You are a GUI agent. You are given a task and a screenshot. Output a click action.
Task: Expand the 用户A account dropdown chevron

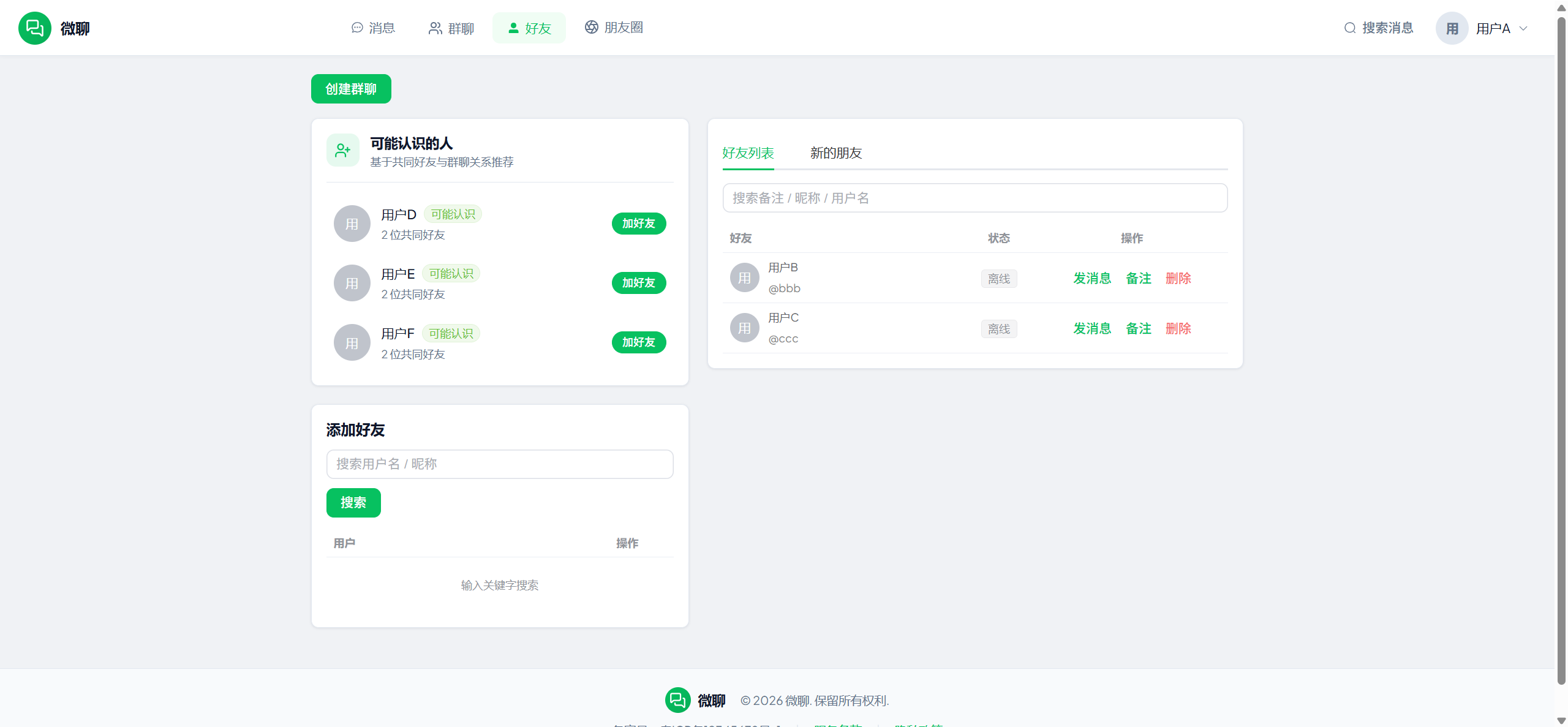click(x=1523, y=28)
